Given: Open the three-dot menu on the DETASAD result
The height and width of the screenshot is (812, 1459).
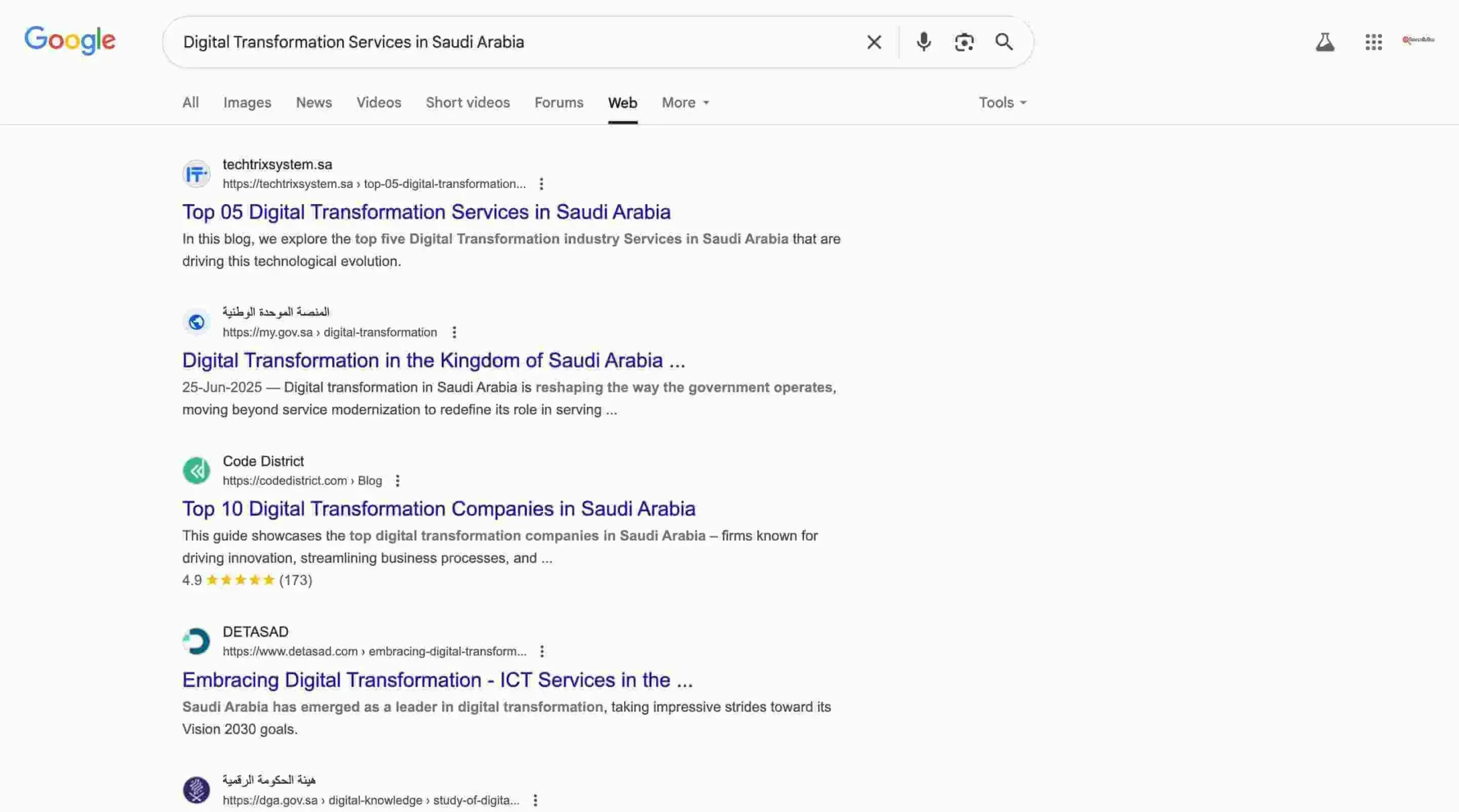Looking at the screenshot, I should 541,651.
